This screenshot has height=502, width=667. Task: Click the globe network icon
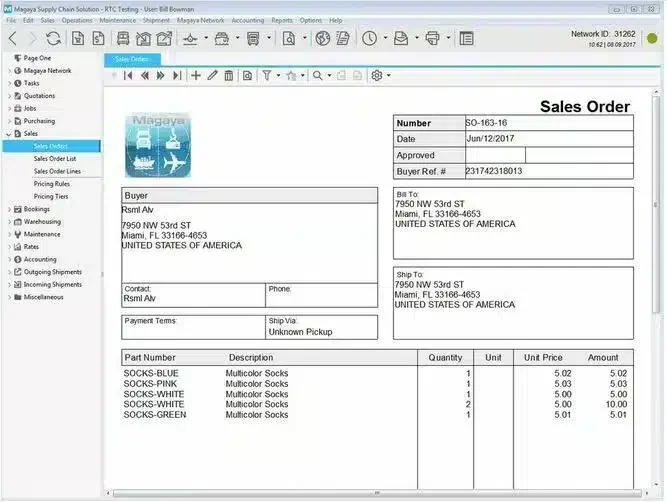pyautogui.click(x=323, y=39)
